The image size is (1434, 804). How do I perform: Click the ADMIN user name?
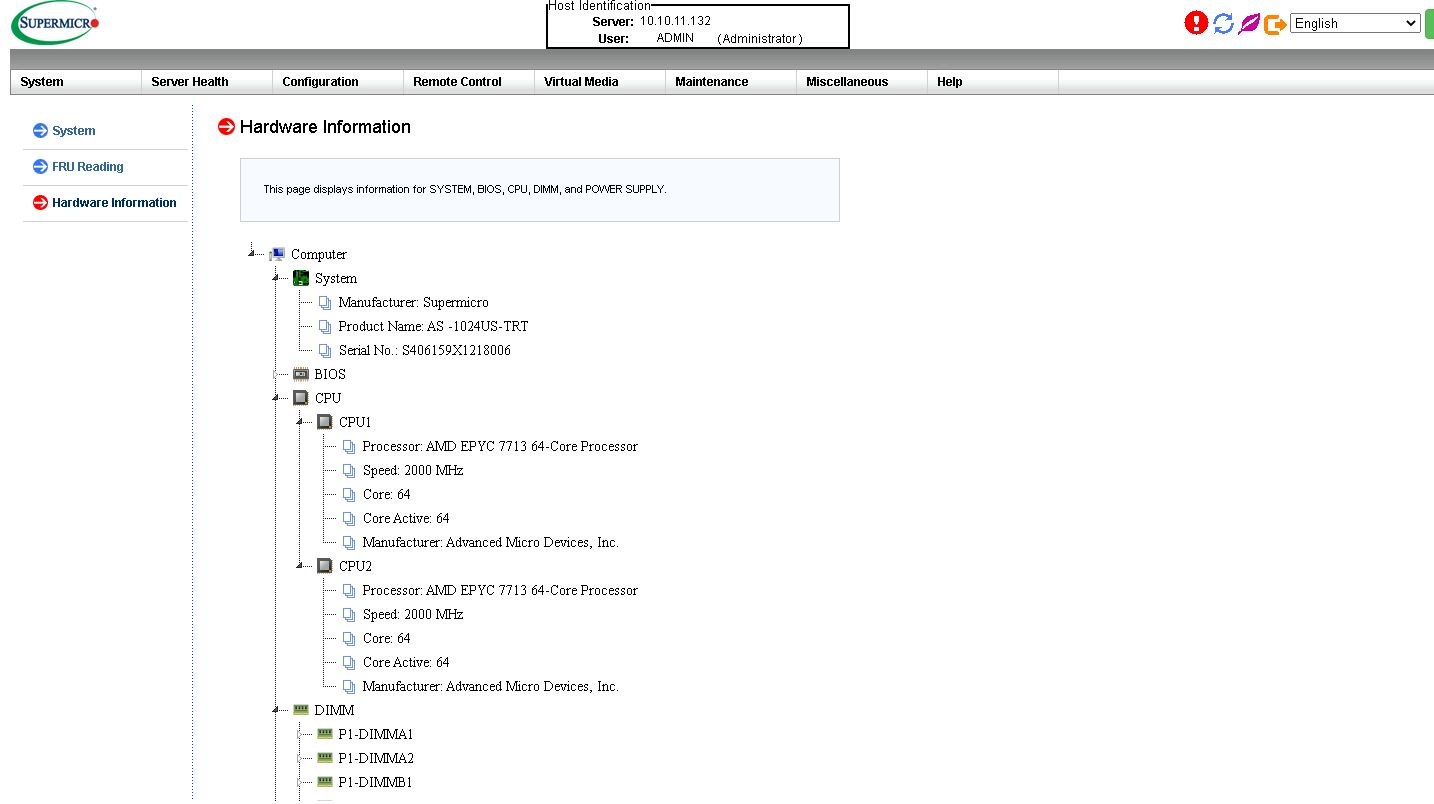tap(675, 38)
